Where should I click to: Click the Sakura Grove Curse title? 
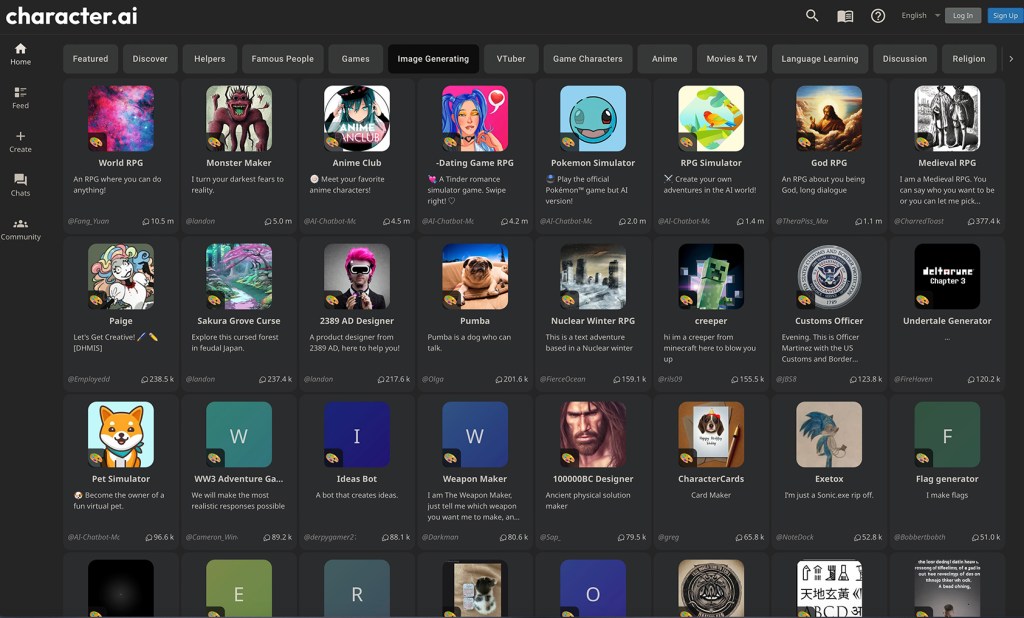click(x=239, y=321)
